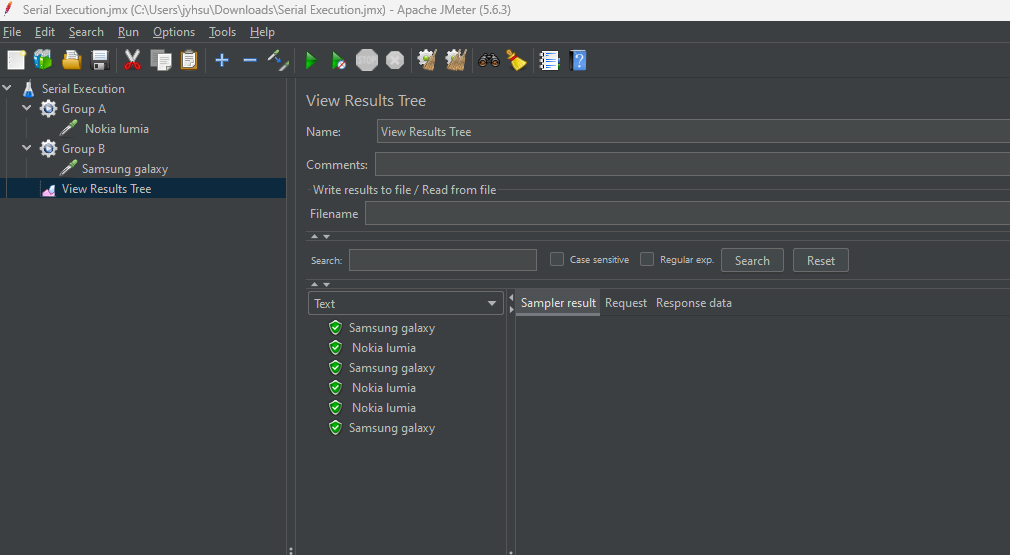Enable the Case sensitive checkbox
Image resolution: width=1010 pixels, height=555 pixels.
coord(557,259)
